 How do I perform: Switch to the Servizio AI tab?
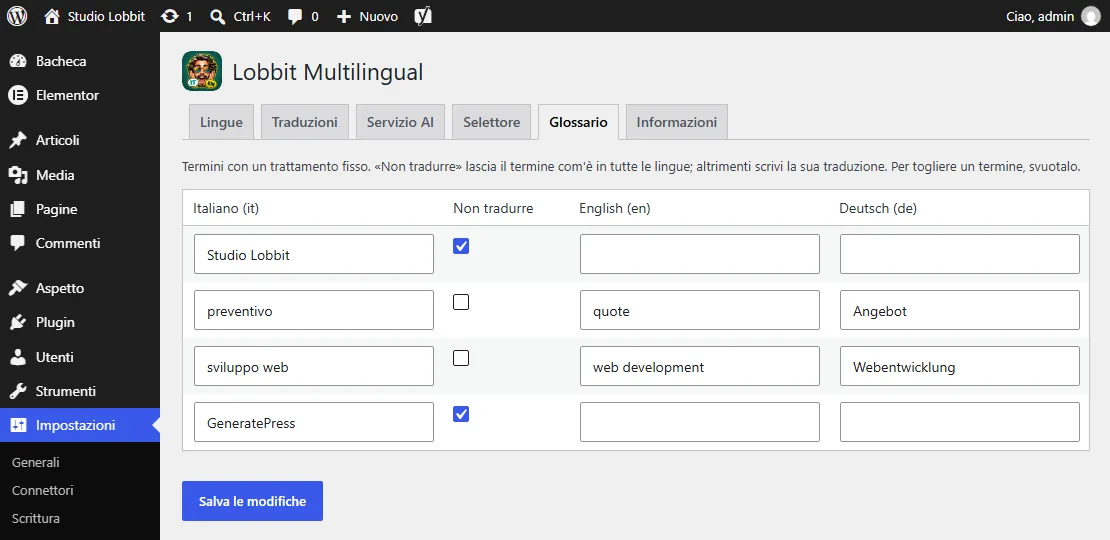point(400,122)
